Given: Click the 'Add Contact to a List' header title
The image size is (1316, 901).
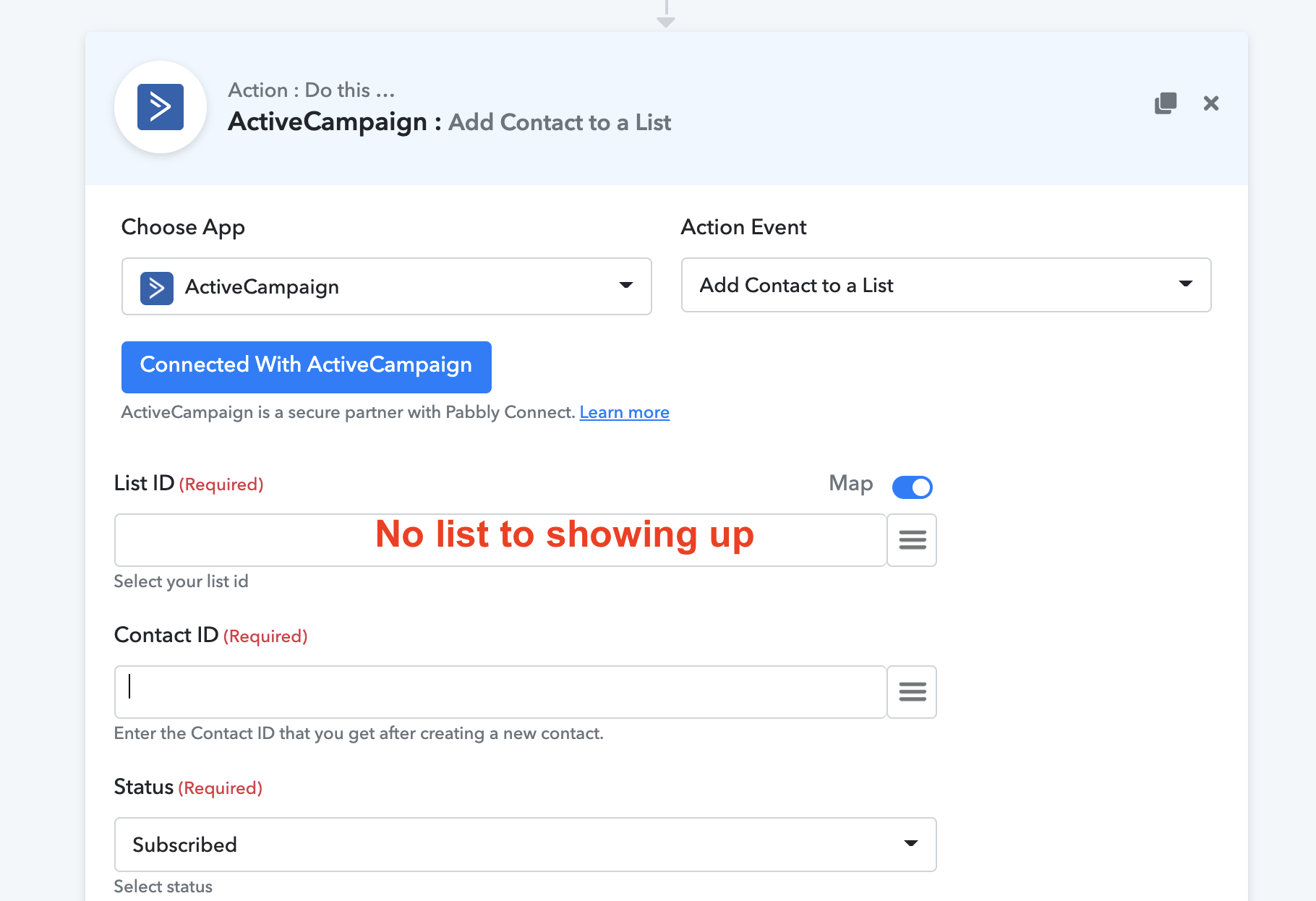Looking at the screenshot, I should click(560, 122).
